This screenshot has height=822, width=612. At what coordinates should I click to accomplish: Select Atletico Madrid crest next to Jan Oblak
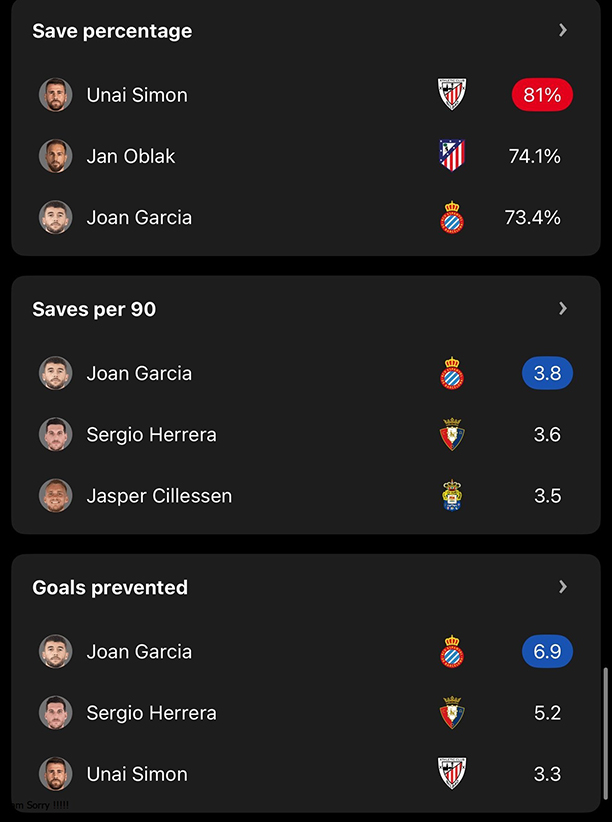point(452,156)
